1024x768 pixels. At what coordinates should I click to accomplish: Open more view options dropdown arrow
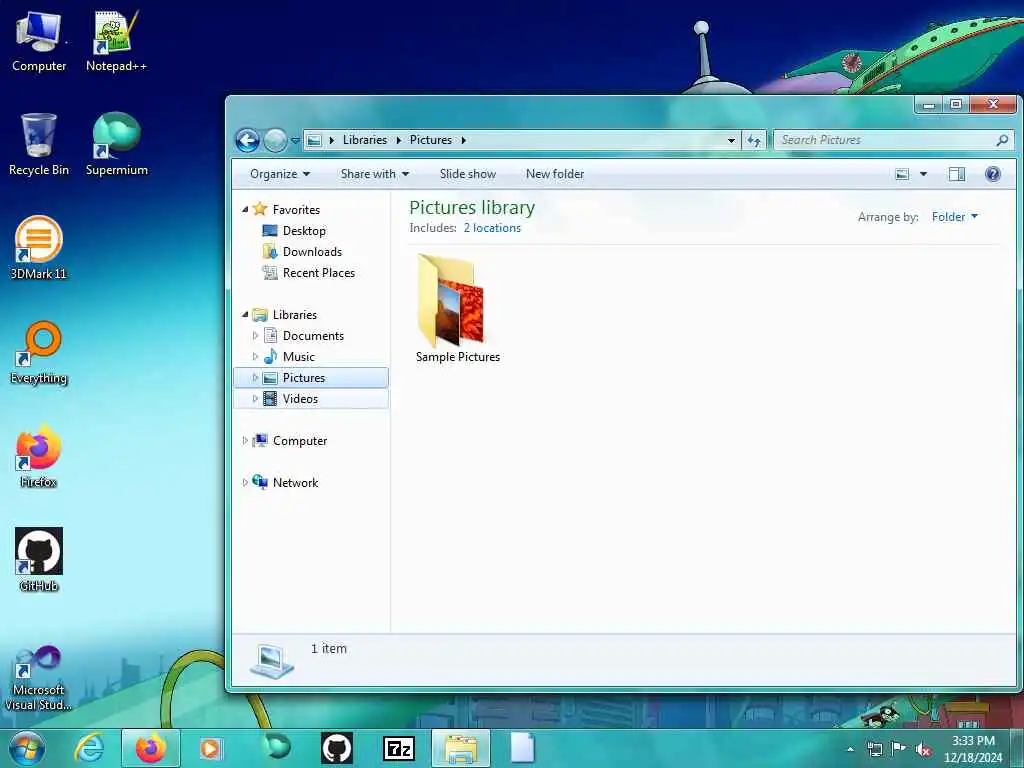tap(923, 174)
